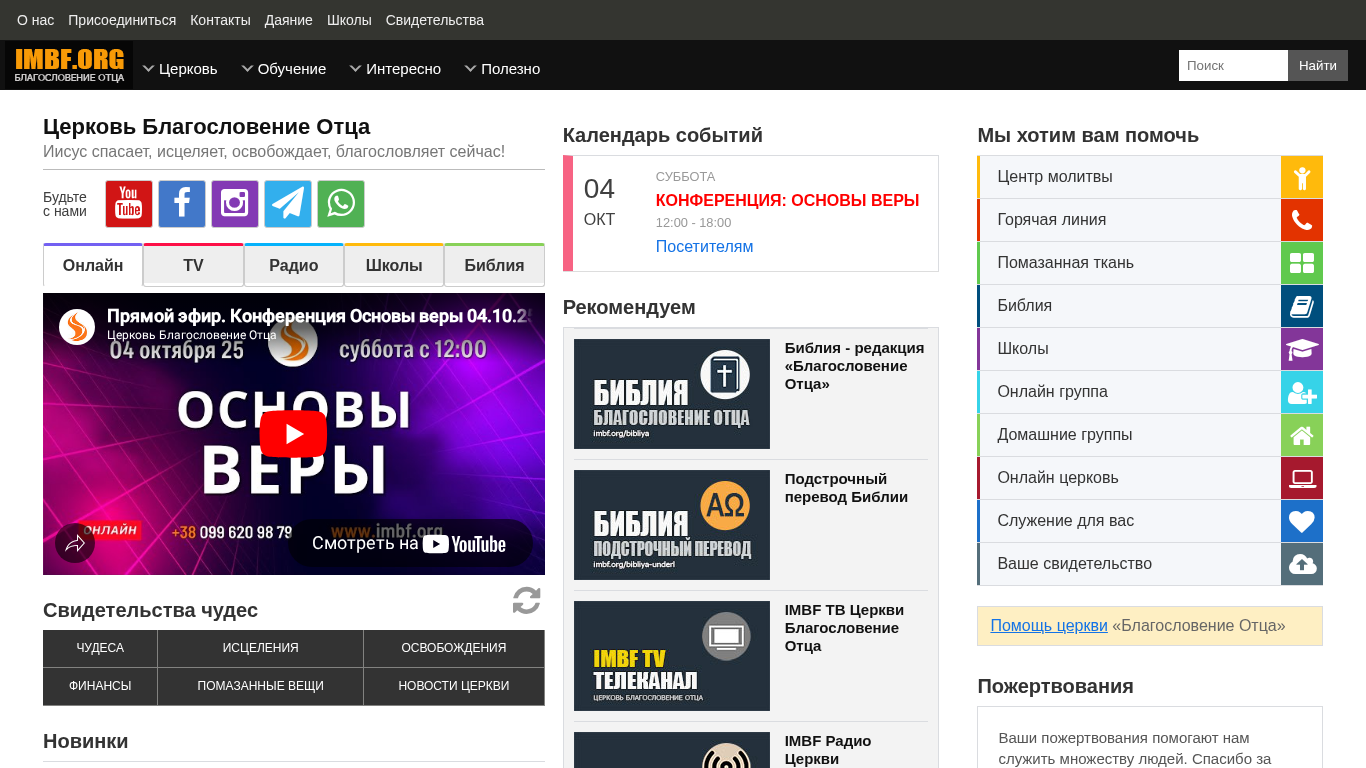
Task: Click the Найти search button
Action: point(1318,65)
